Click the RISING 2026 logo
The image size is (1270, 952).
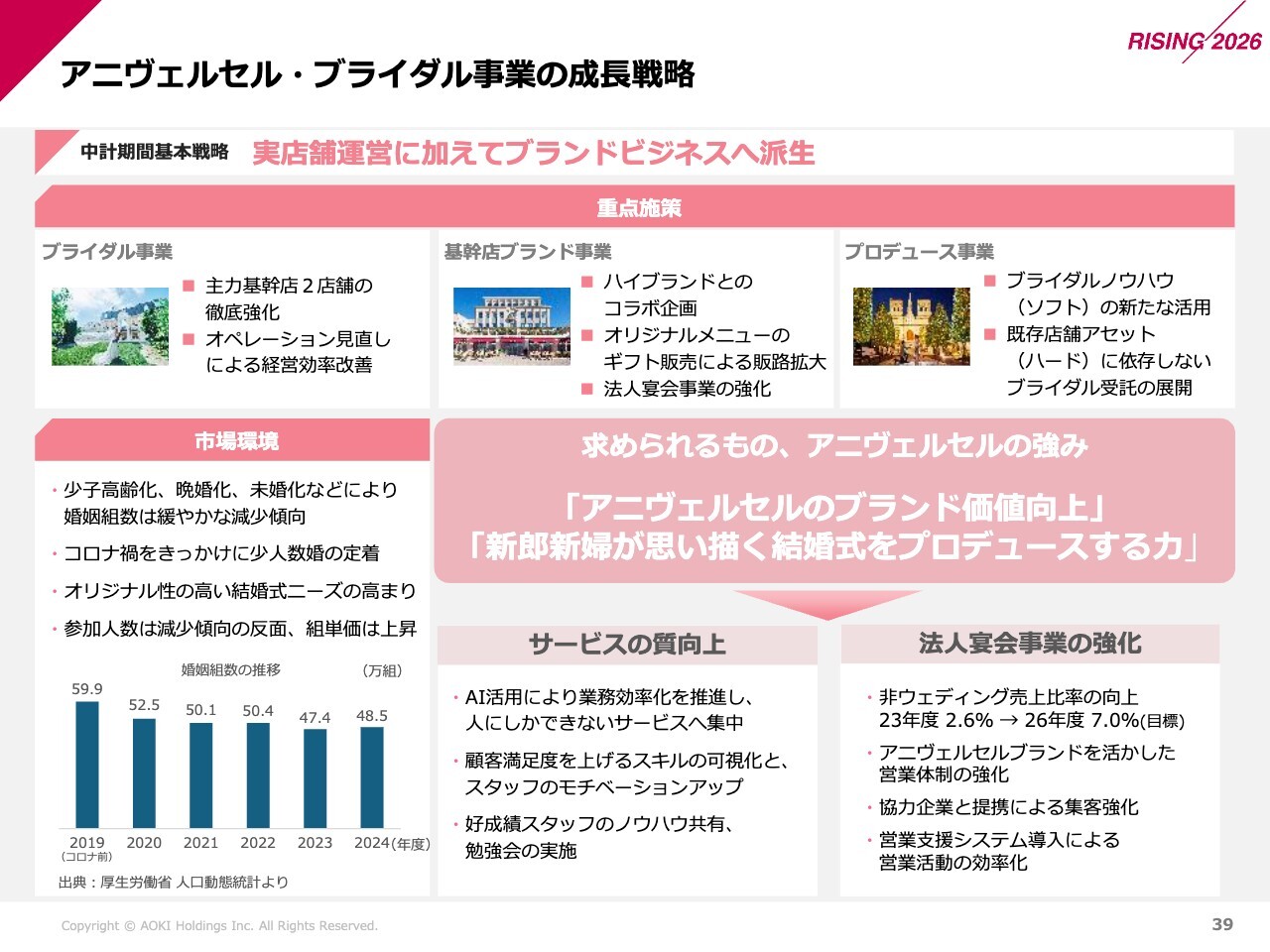coord(1194,41)
